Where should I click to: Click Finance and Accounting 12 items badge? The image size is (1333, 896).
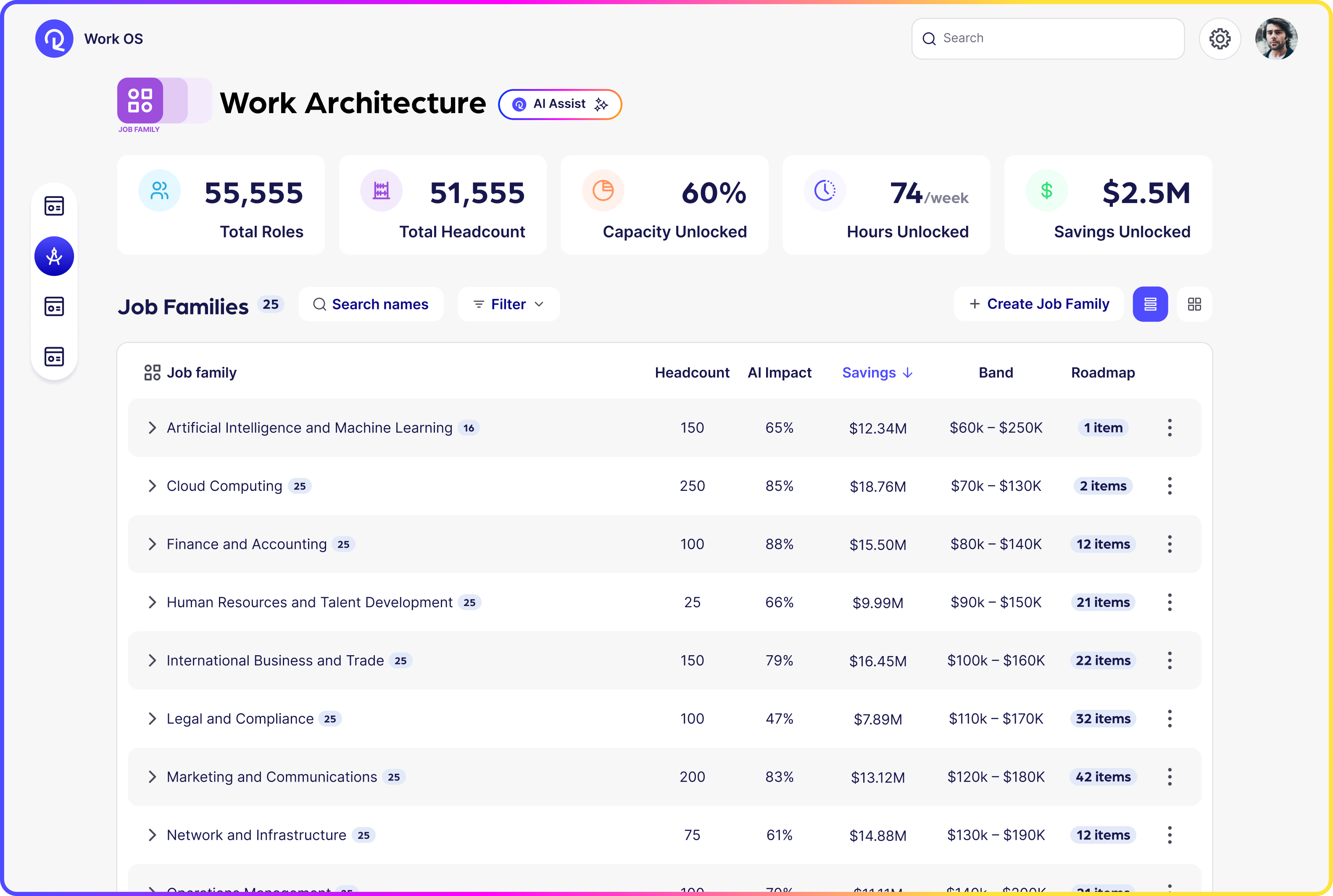(x=1103, y=544)
